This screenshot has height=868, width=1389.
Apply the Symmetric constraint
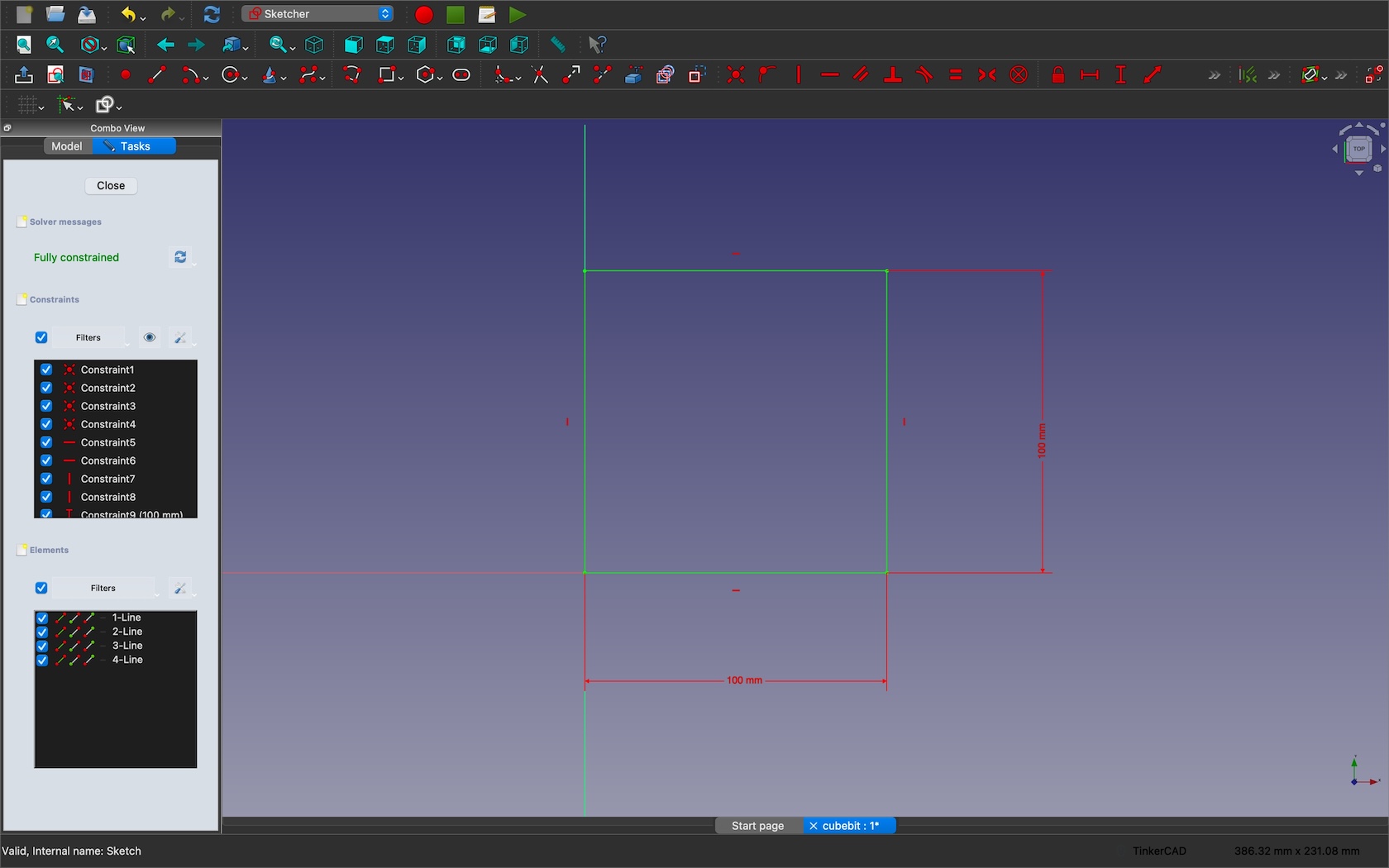point(987,75)
